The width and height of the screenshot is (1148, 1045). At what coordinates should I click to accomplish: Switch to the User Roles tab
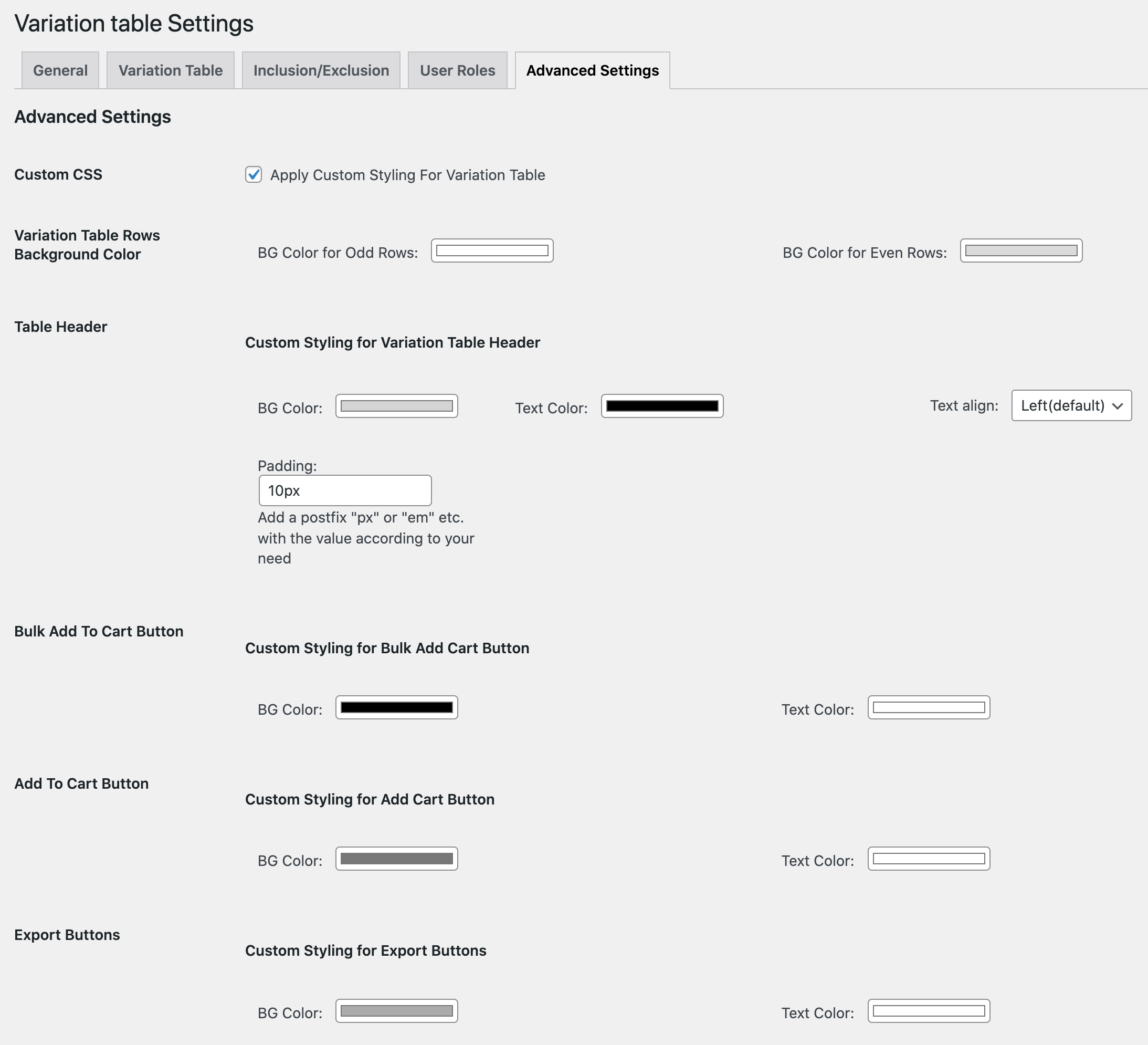457,69
